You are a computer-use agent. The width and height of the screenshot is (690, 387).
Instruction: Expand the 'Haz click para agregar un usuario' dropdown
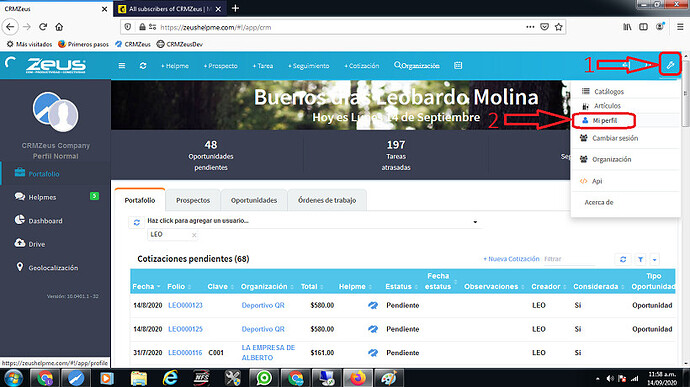coord(475,221)
